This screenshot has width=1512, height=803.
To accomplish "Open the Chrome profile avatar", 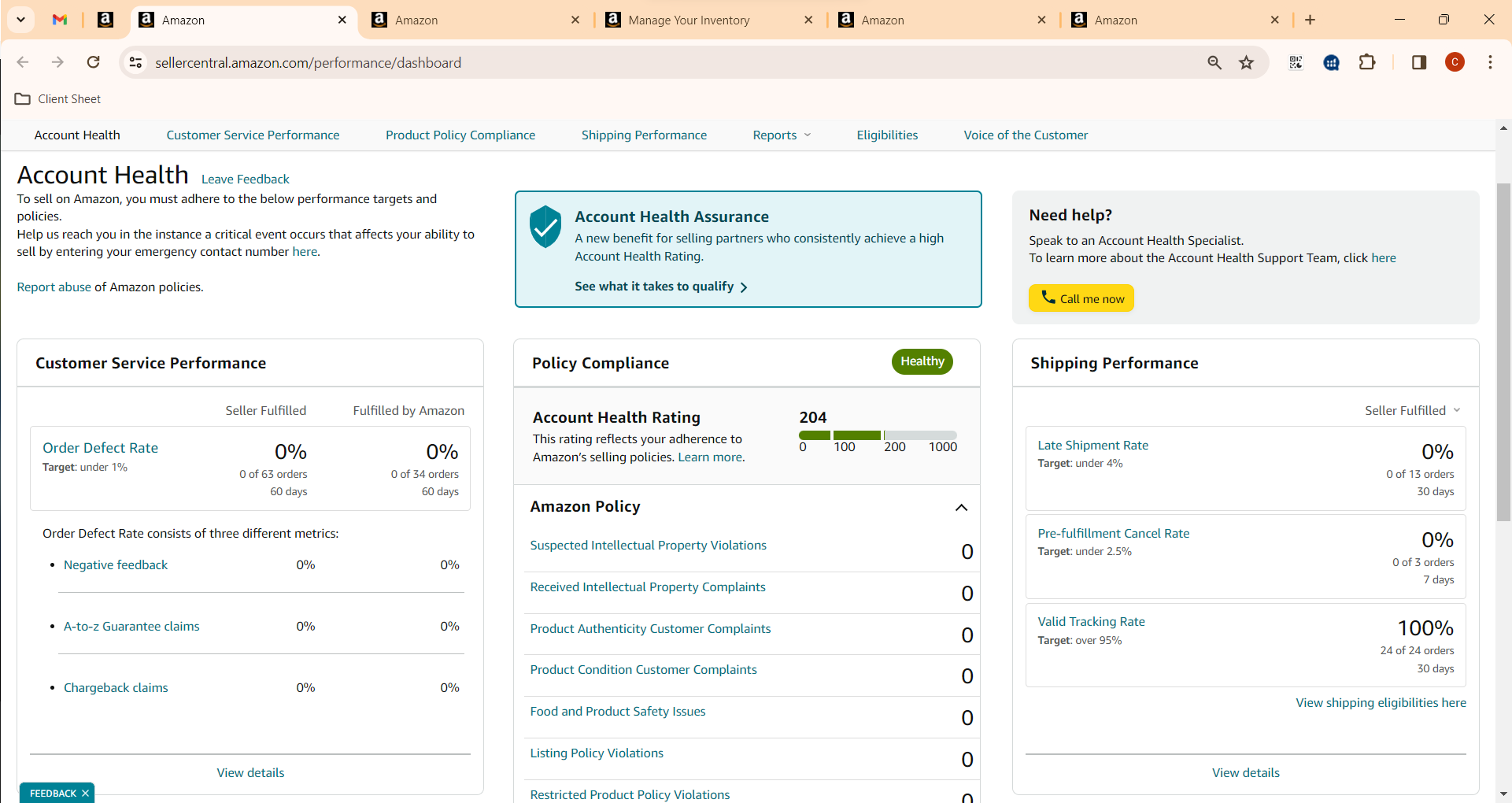I will [x=1455, y=62].
